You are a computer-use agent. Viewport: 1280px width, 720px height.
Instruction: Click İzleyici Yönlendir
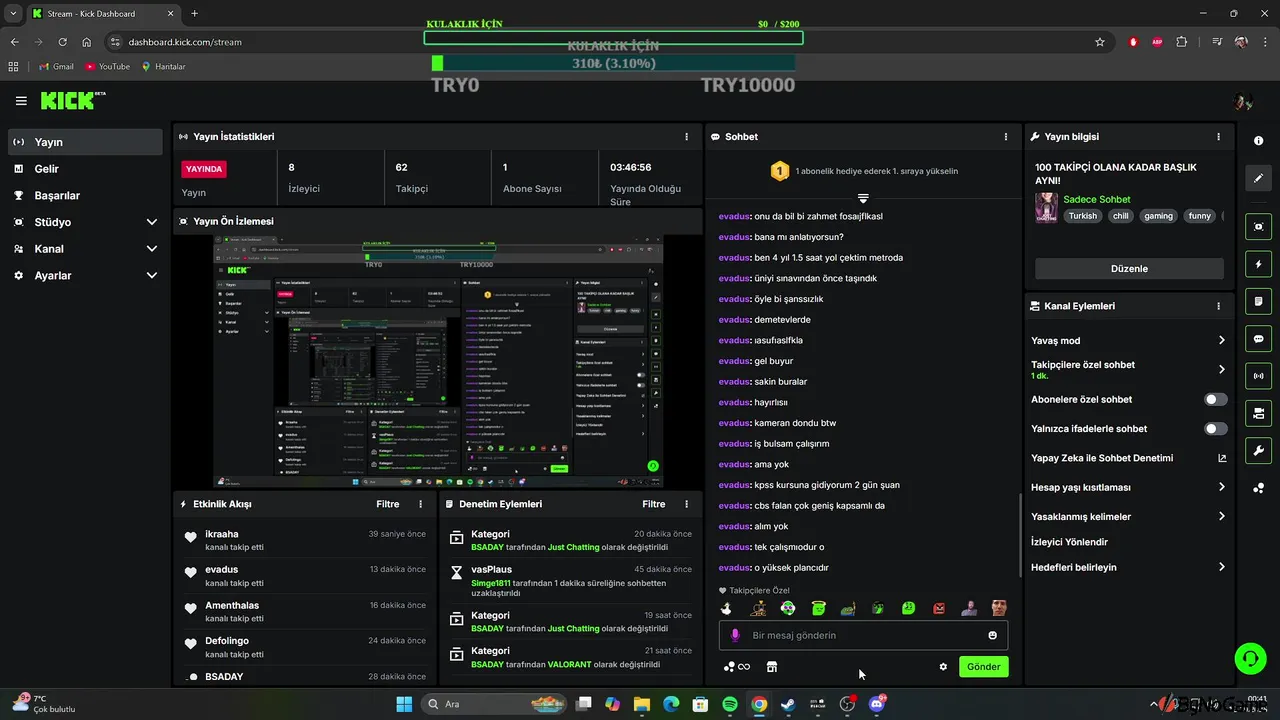[x=1069, y=542]
